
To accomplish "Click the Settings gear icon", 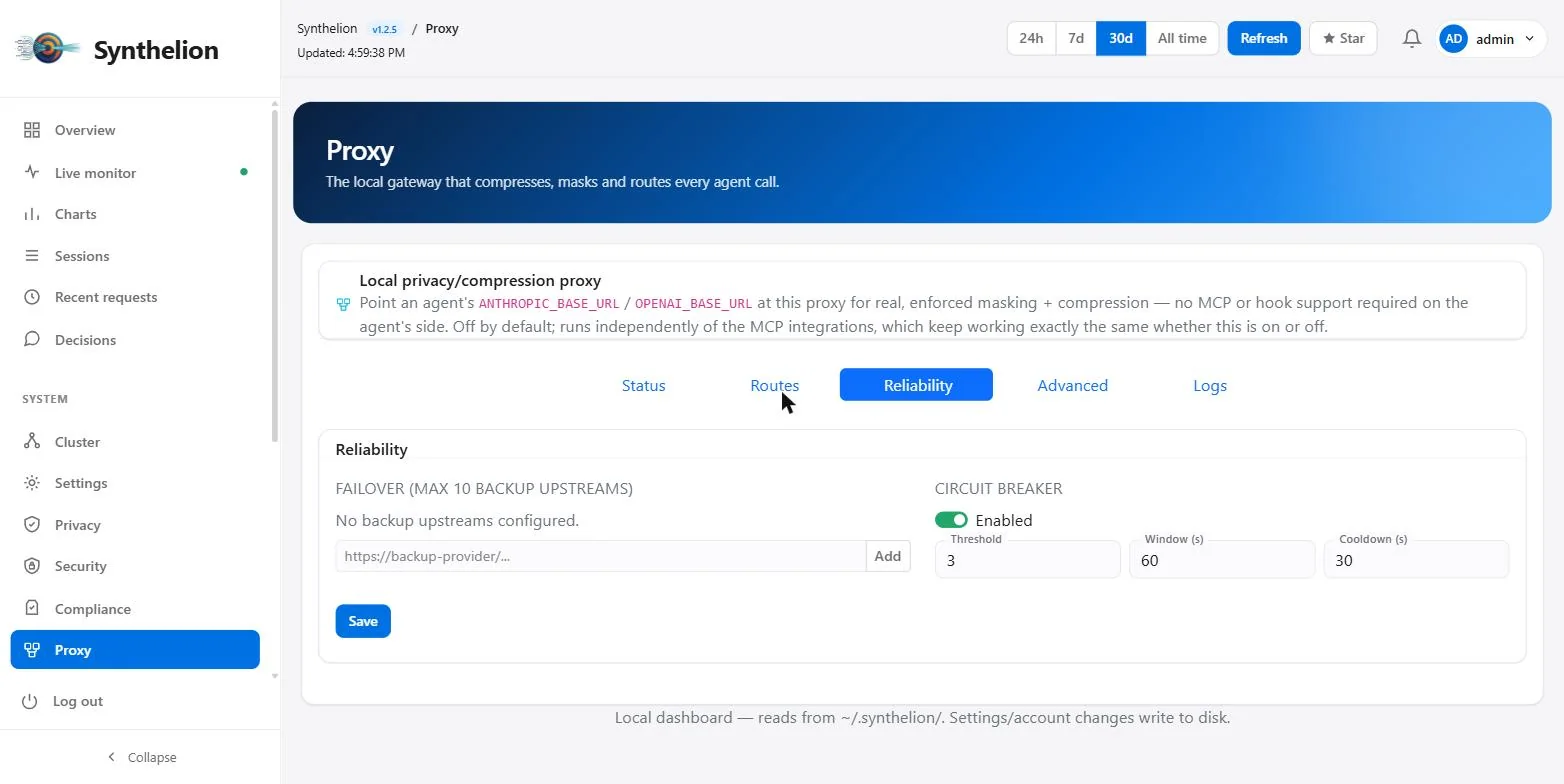I will click(32, 483).
